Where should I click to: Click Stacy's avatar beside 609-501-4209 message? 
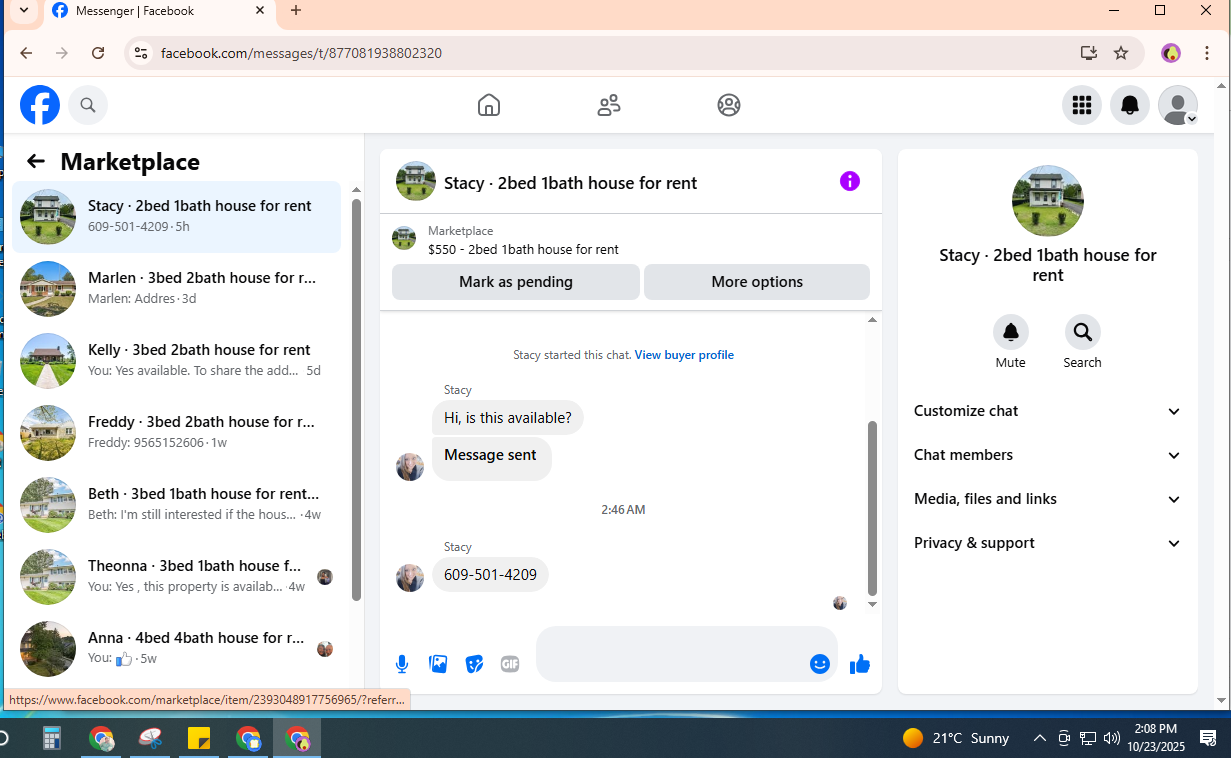tap(410, 577)
